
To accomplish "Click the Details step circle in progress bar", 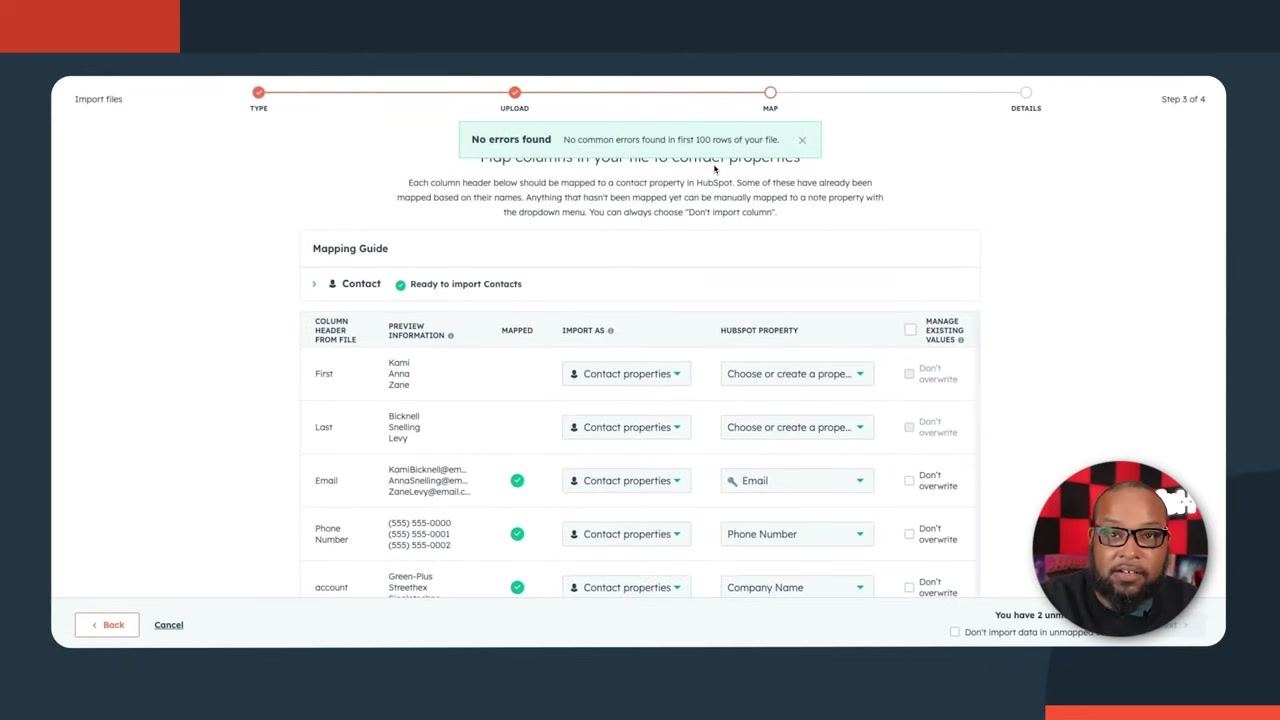I will [x=1026, y=92].
